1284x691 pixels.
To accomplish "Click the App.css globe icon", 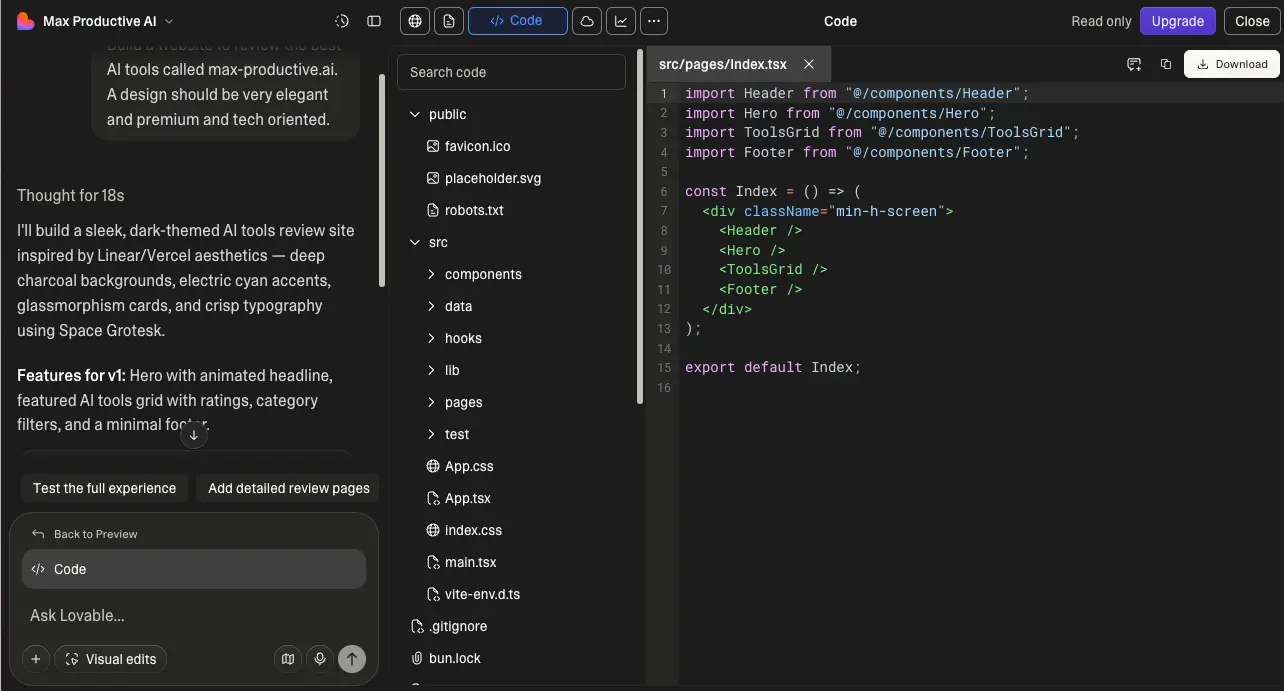I will (433, 466).
